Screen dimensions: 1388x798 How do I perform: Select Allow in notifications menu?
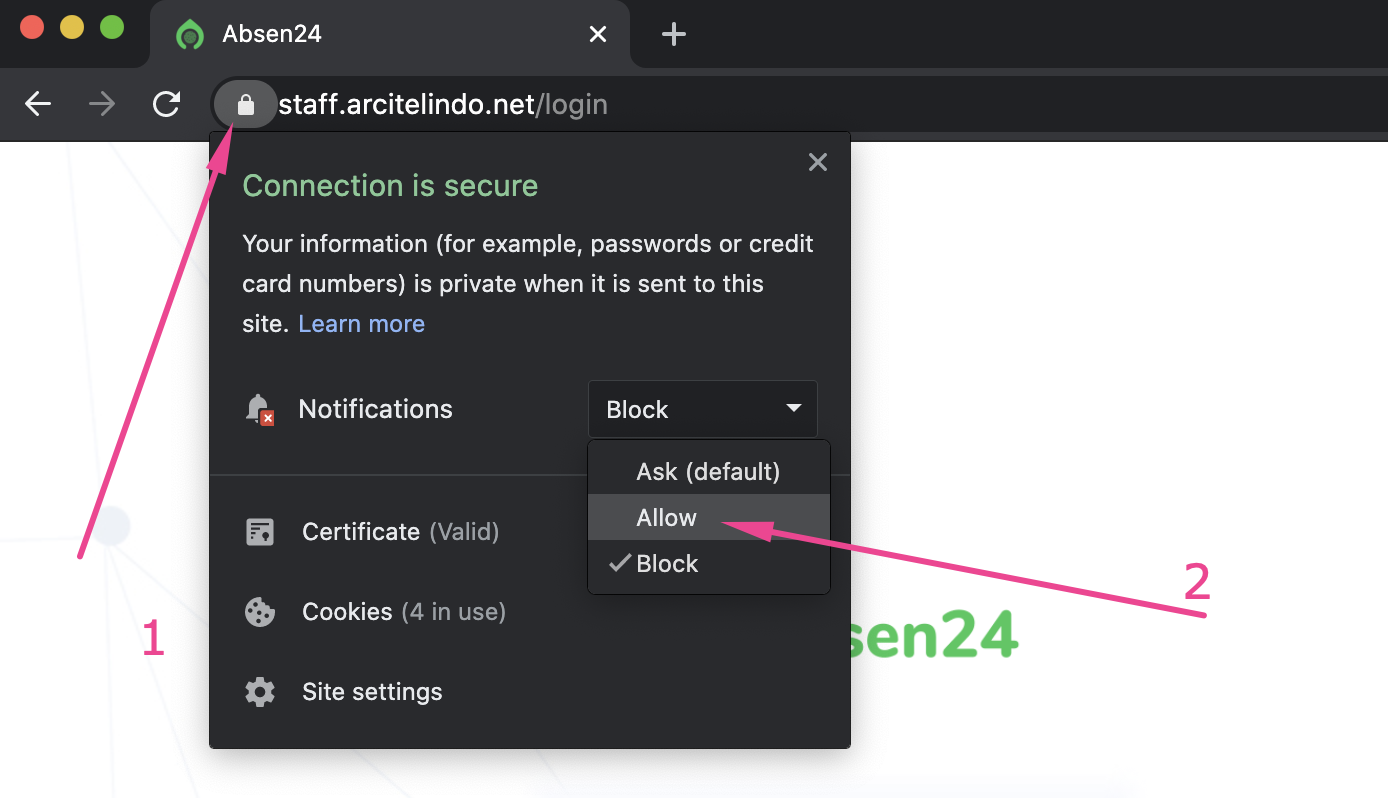667,518
